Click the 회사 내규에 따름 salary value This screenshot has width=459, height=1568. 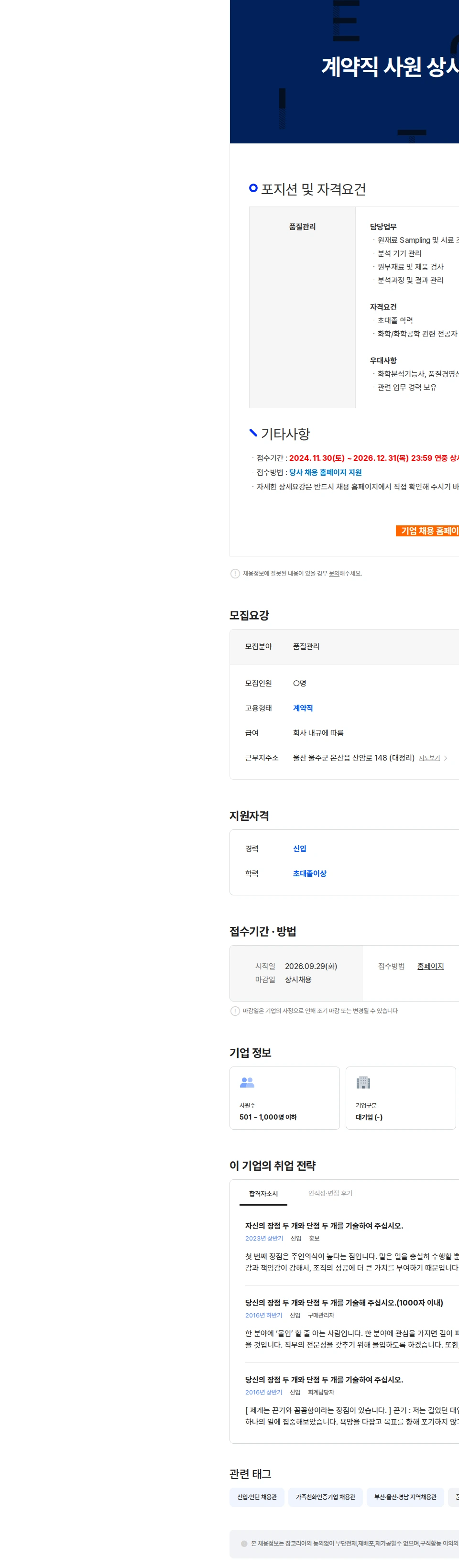318,733
